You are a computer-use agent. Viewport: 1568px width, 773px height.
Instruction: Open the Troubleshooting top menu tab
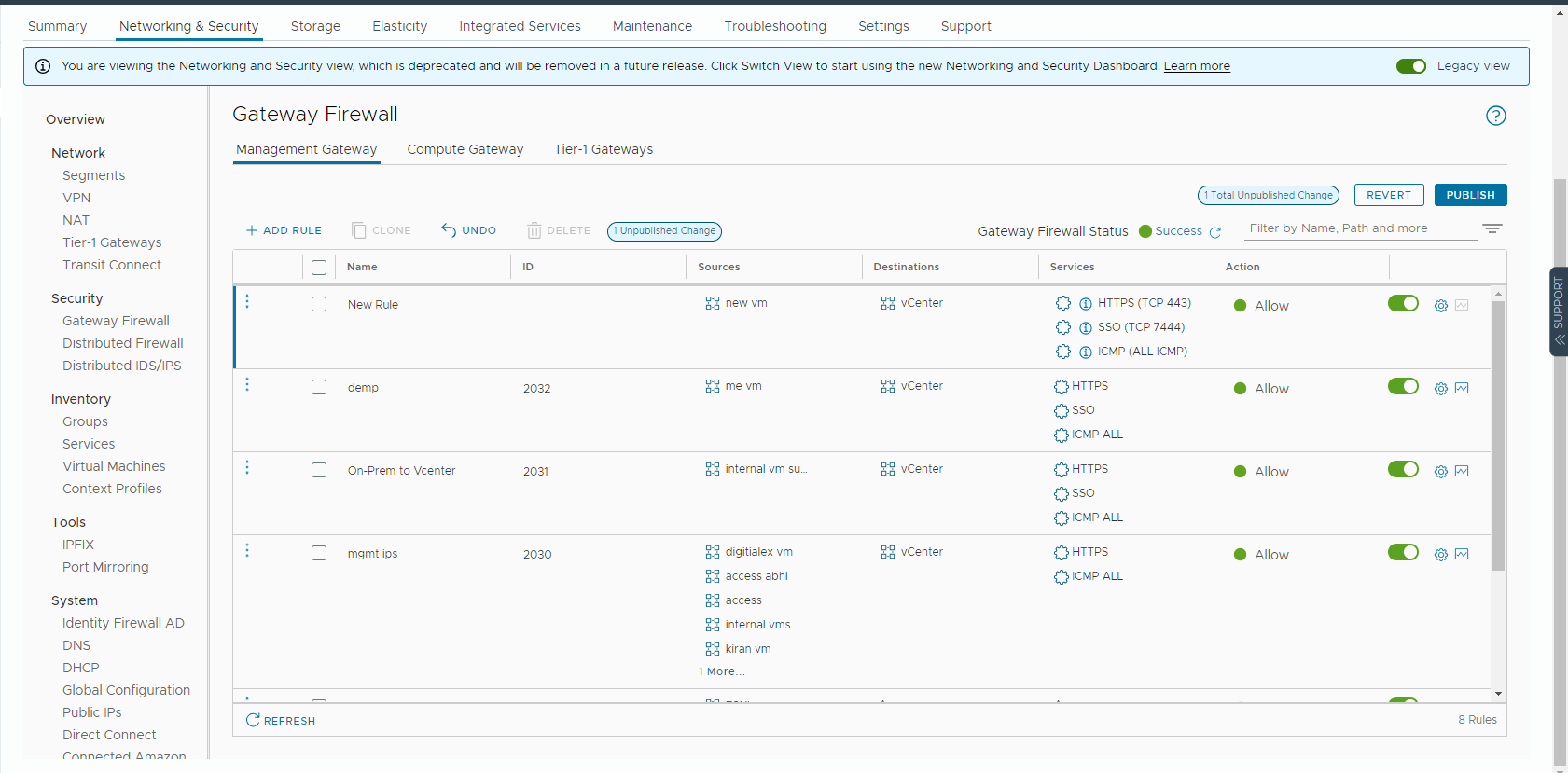pyautogui.click(x=774, y=26)
